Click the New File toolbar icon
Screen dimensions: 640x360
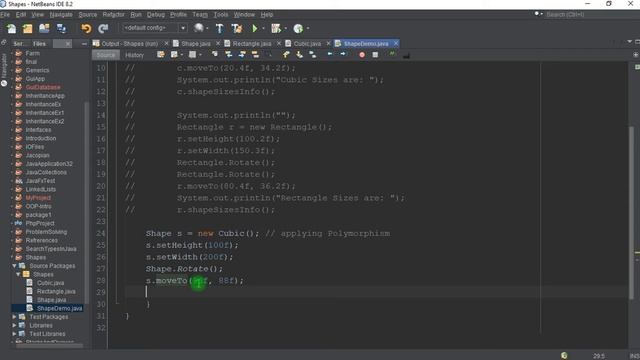coord(11,28)
